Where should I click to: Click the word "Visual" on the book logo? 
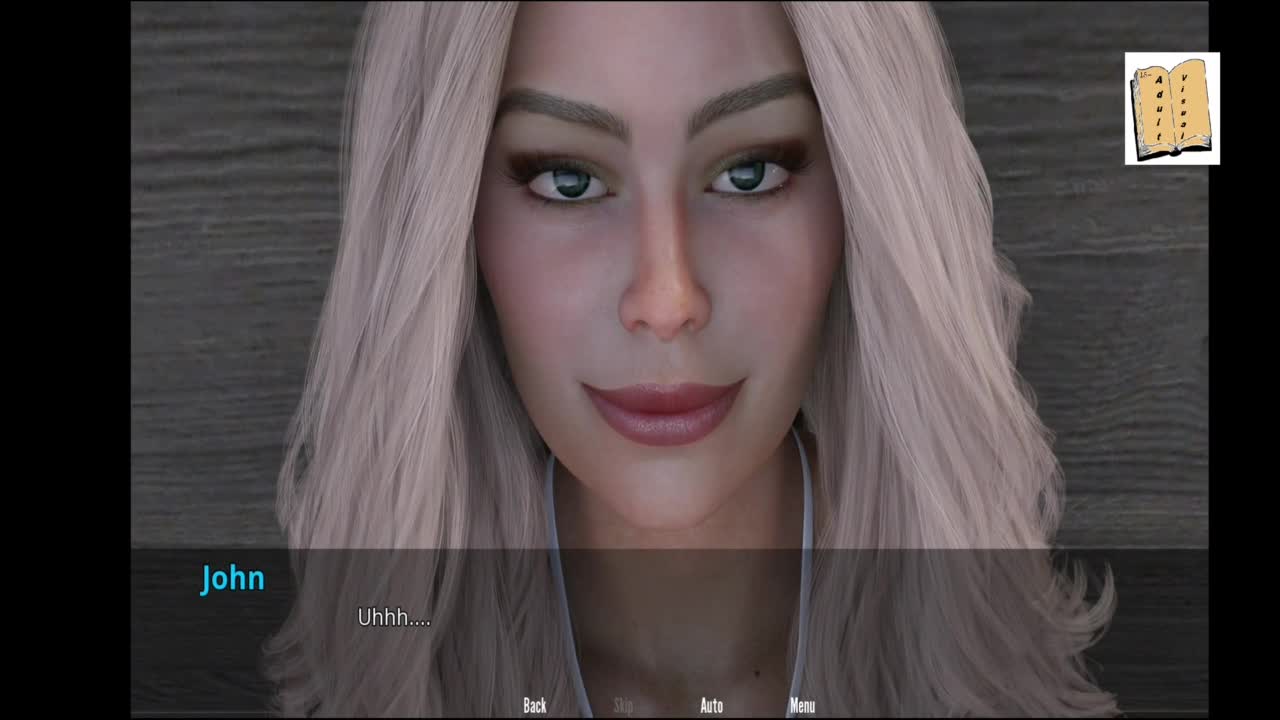tap(1186, 106)
